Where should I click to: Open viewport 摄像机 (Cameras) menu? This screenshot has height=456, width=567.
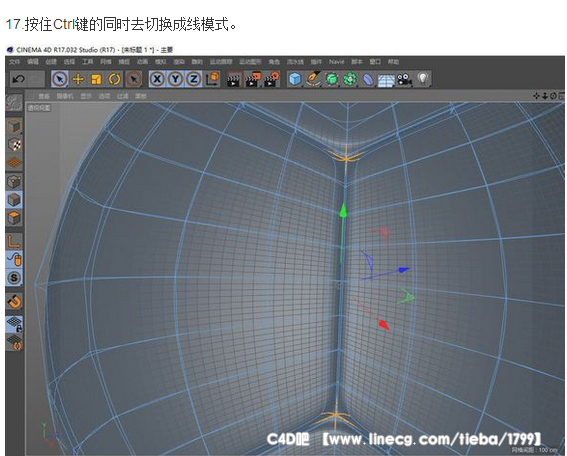65,96
